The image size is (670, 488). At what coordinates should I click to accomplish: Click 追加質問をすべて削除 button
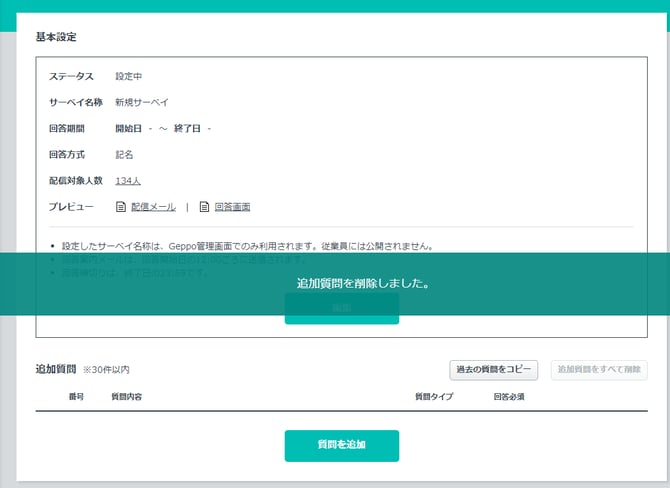(599, 370)
